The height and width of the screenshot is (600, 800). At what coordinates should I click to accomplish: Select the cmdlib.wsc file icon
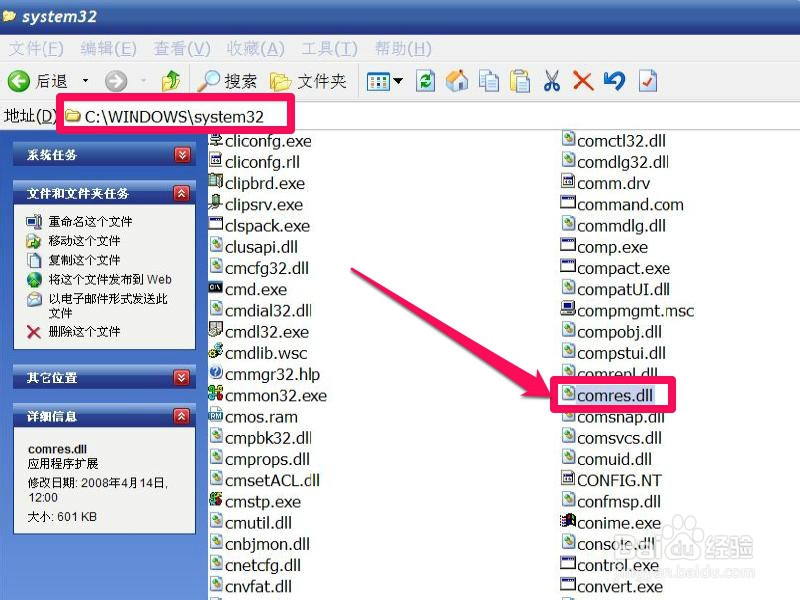click(x=215, y=352)
